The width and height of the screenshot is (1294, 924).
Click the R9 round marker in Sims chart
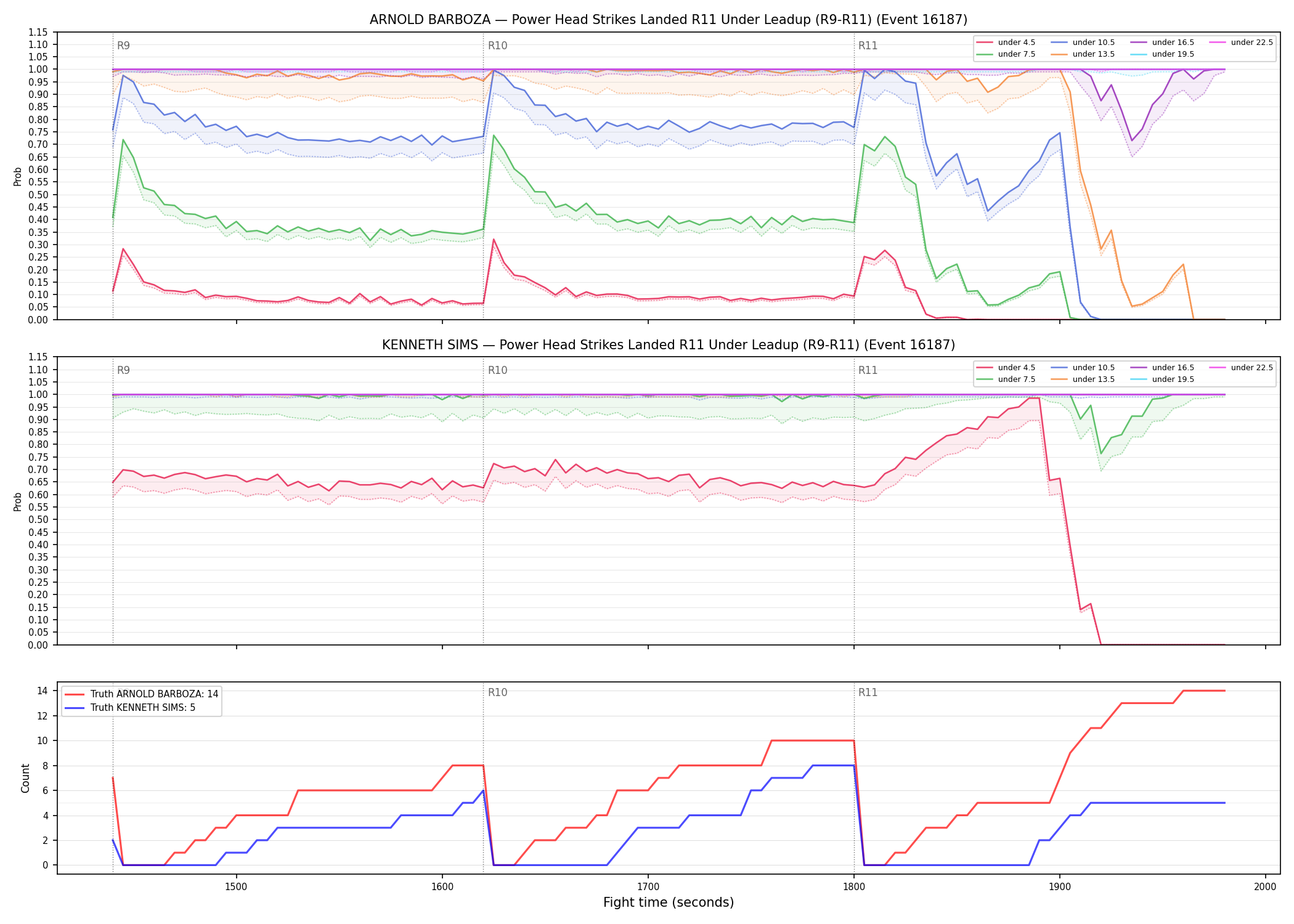tap(123, 370)
